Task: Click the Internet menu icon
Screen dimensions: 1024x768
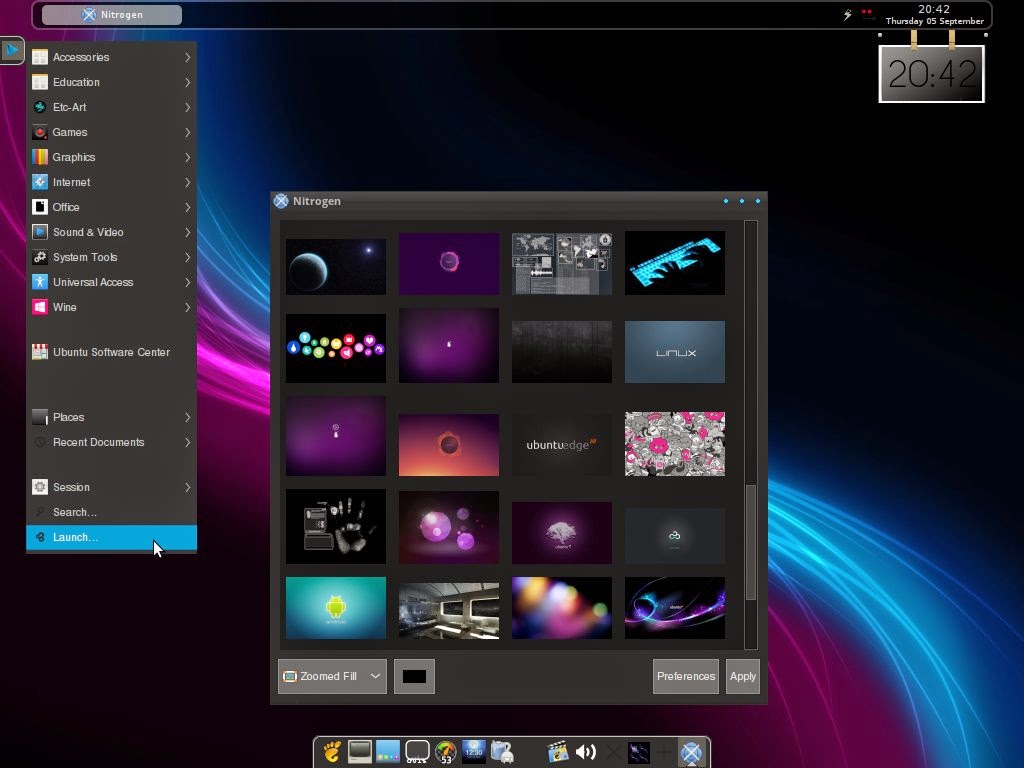Action: (x=40, y=182)
